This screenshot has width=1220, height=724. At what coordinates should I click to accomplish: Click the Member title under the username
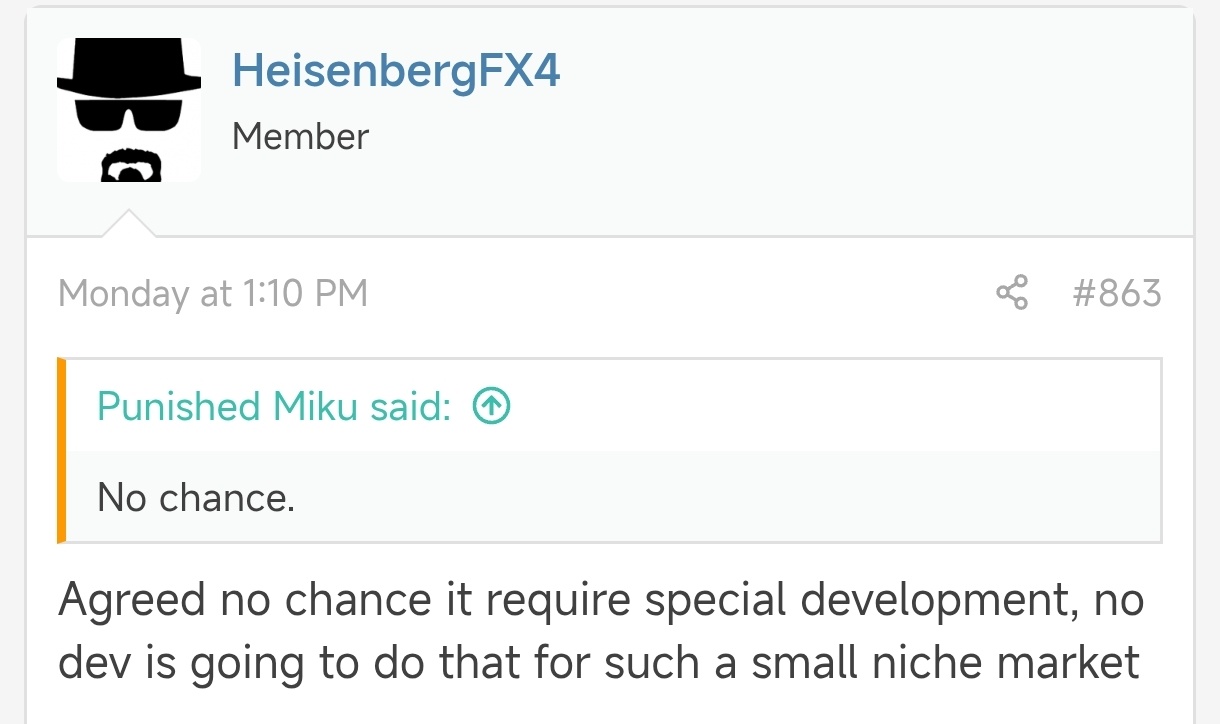pos(300,136)
